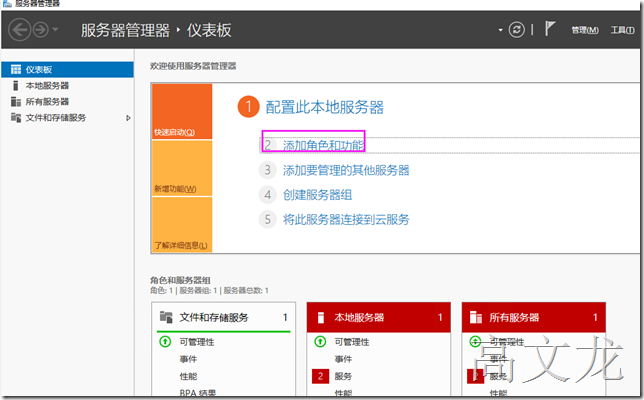Click the forward navigation arrow
Viewport: 644px width, 400px height.
point(41,30)
